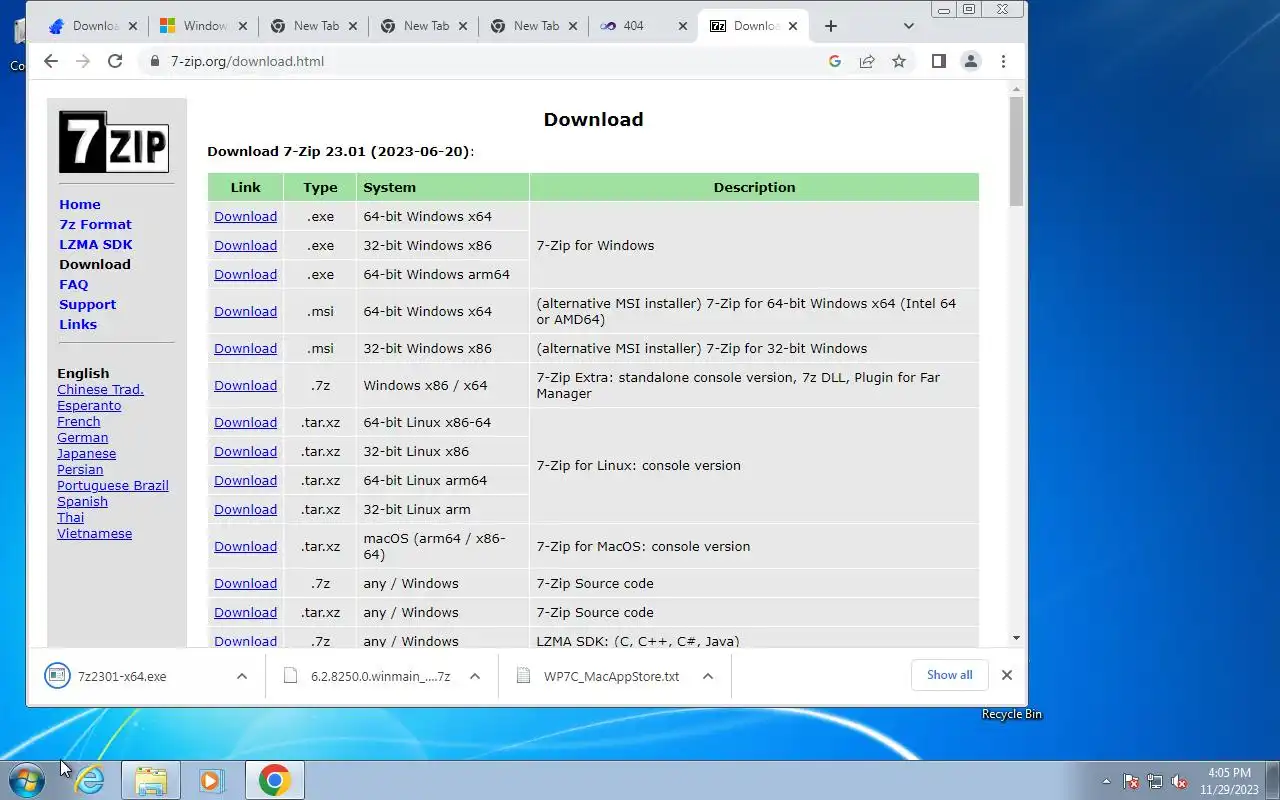
Task: Download 64-bit Windows x64 .msi installer
Action: tap(245, 311)
